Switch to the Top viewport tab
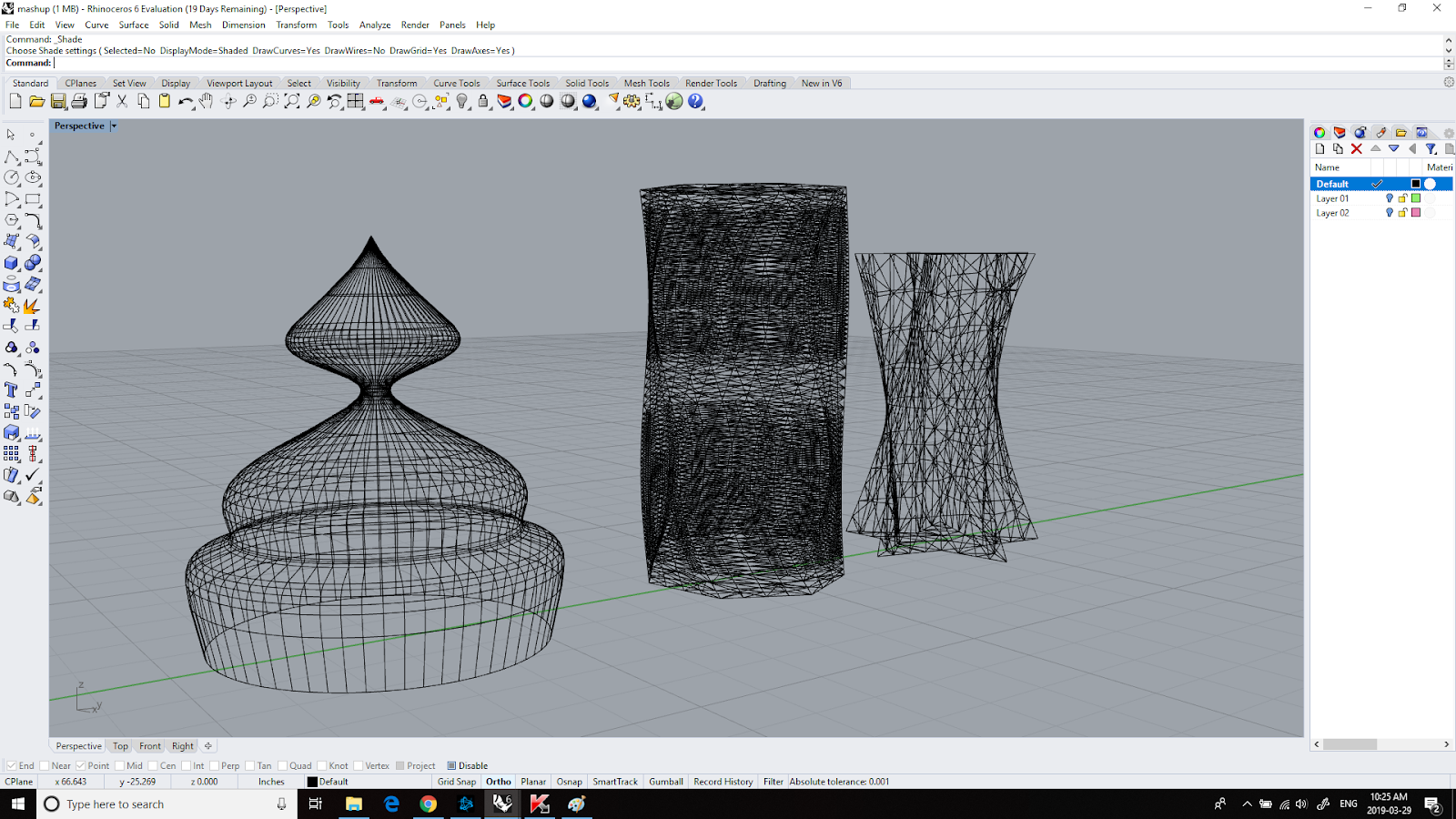The image size is (1456, 819). pos(120,746)
